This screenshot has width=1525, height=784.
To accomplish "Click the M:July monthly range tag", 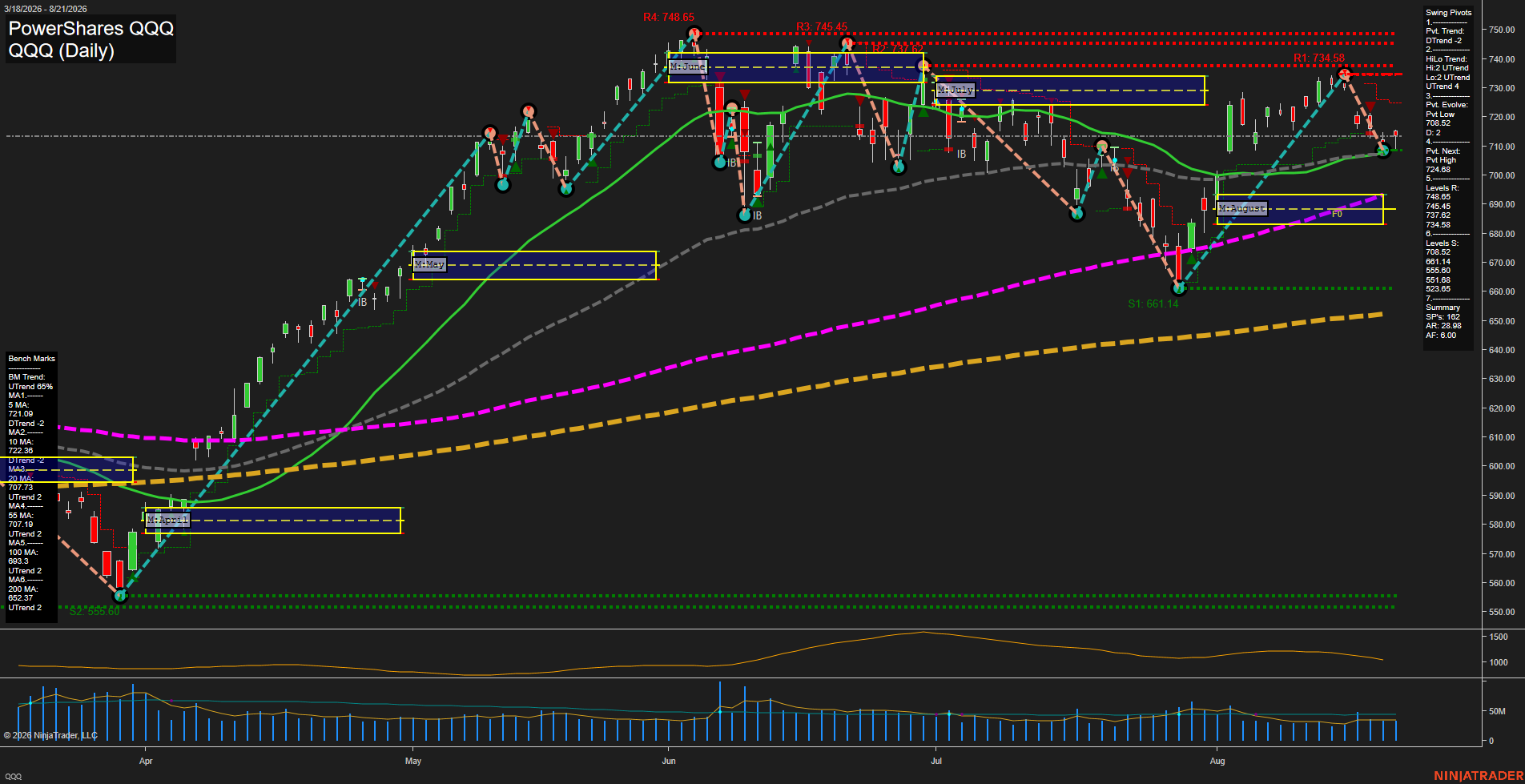I will [x=956, y=90].
